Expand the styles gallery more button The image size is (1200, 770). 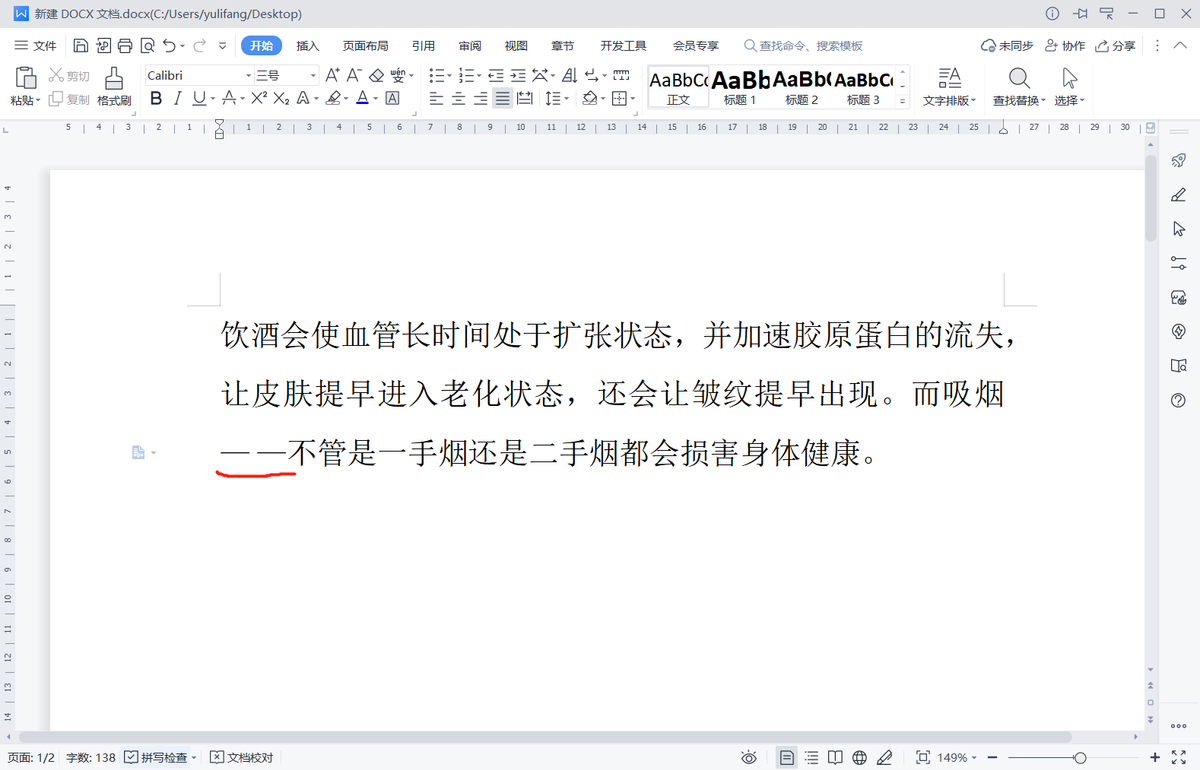point(903,101)
